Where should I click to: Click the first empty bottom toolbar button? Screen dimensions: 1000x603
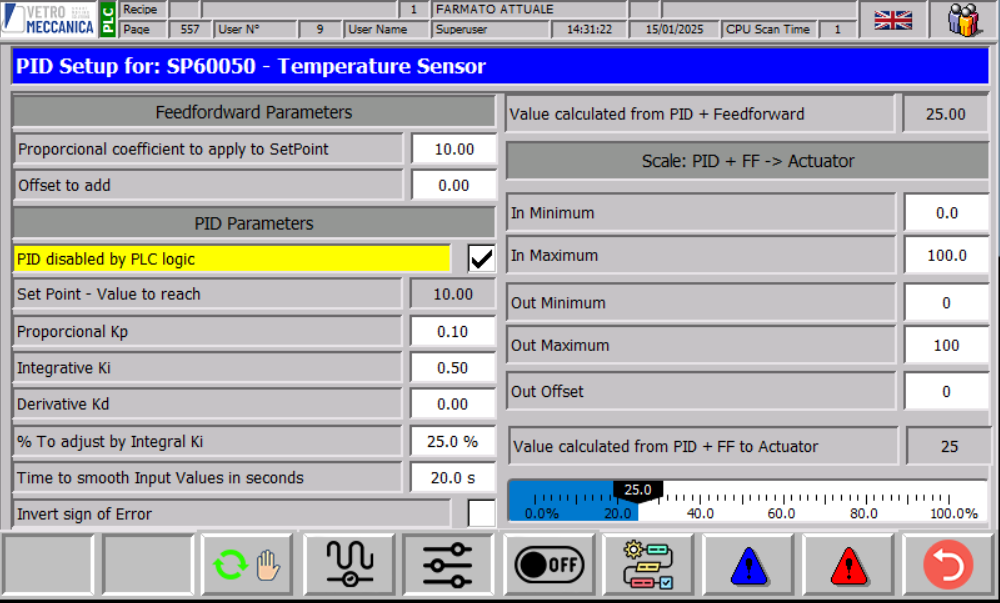(48, 565)
